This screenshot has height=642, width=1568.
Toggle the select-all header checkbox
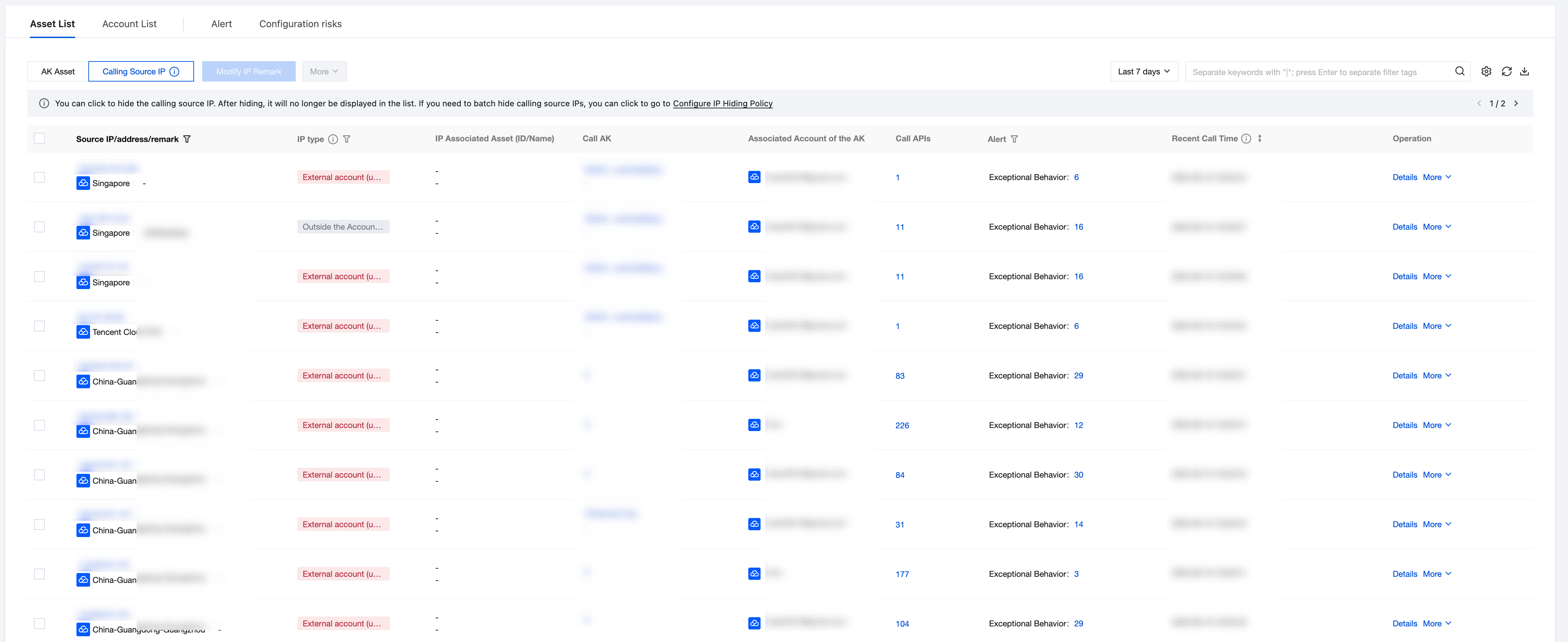(39, 138)
